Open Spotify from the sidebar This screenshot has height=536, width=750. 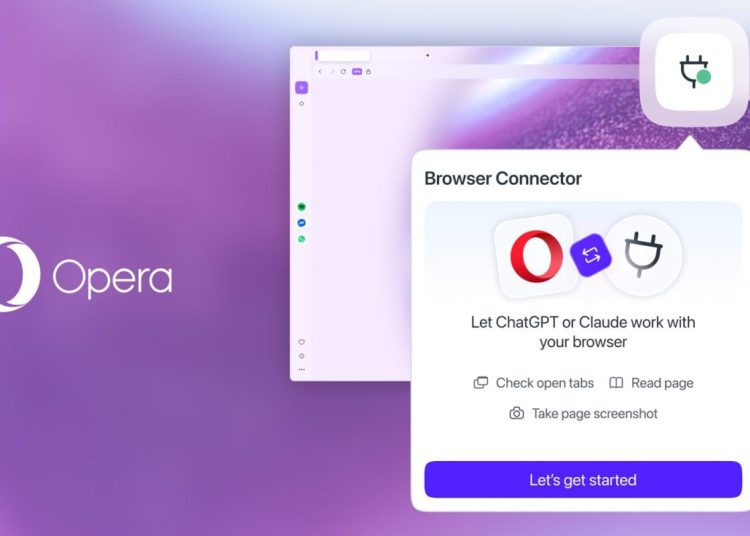[301, 207]
